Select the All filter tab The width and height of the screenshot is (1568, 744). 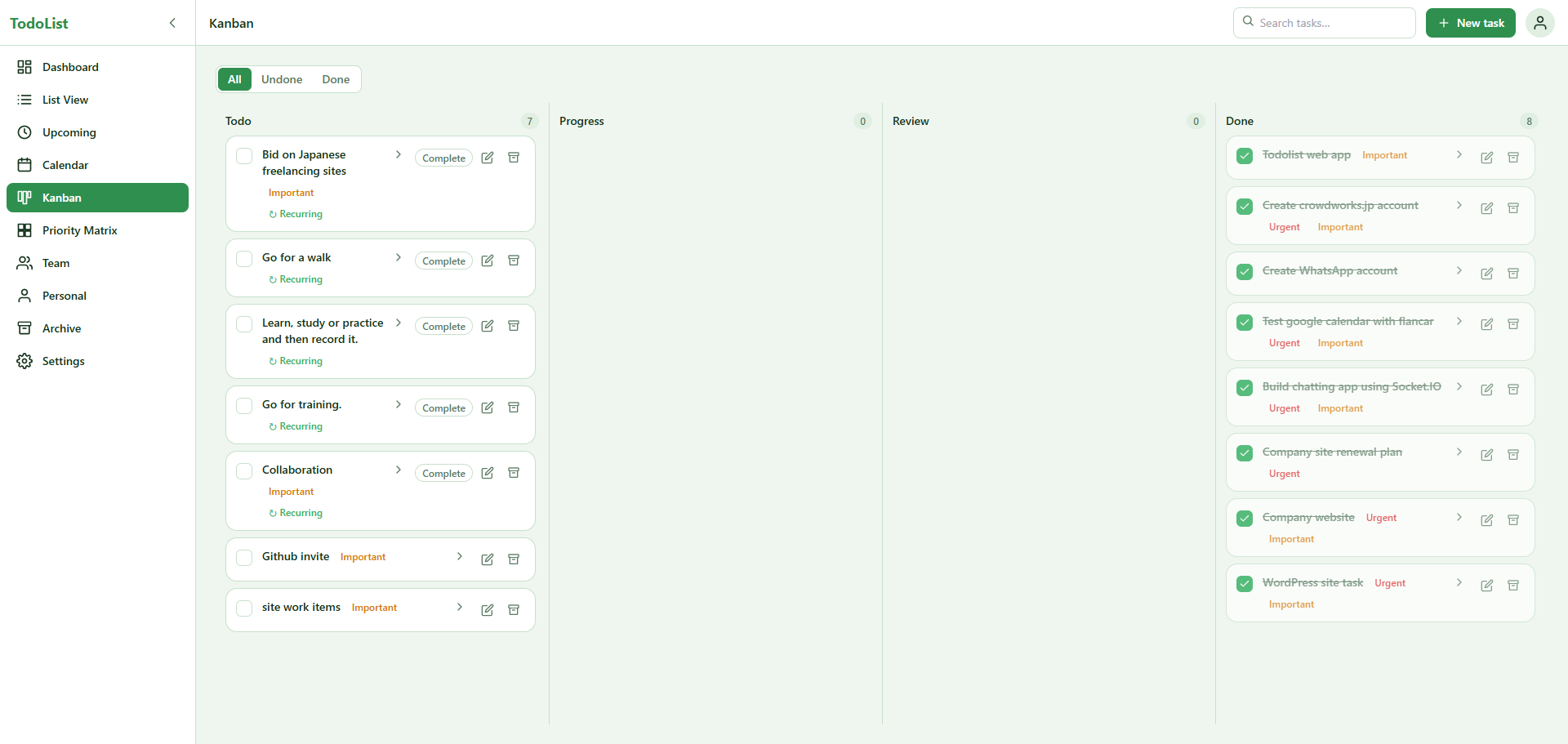pyautogui.click(x=234, y=79)
